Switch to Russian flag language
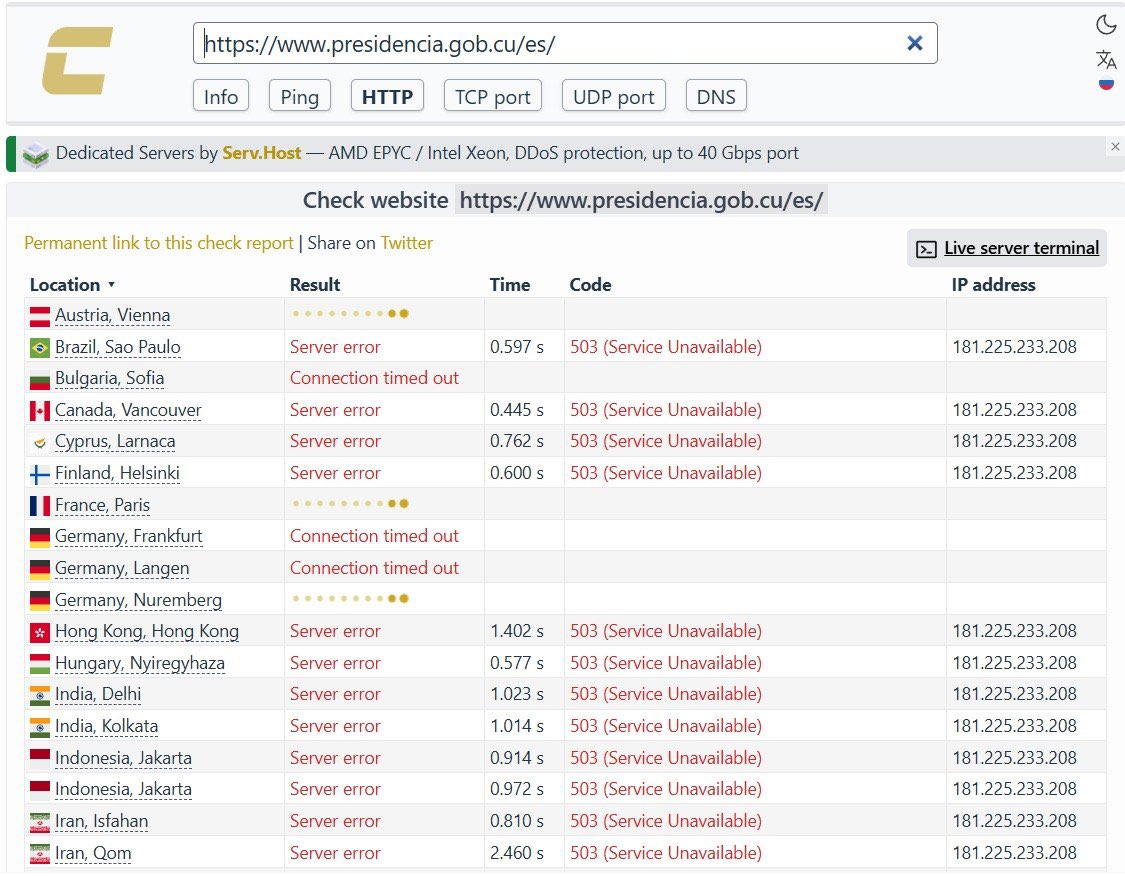 tap(1106, 84)
